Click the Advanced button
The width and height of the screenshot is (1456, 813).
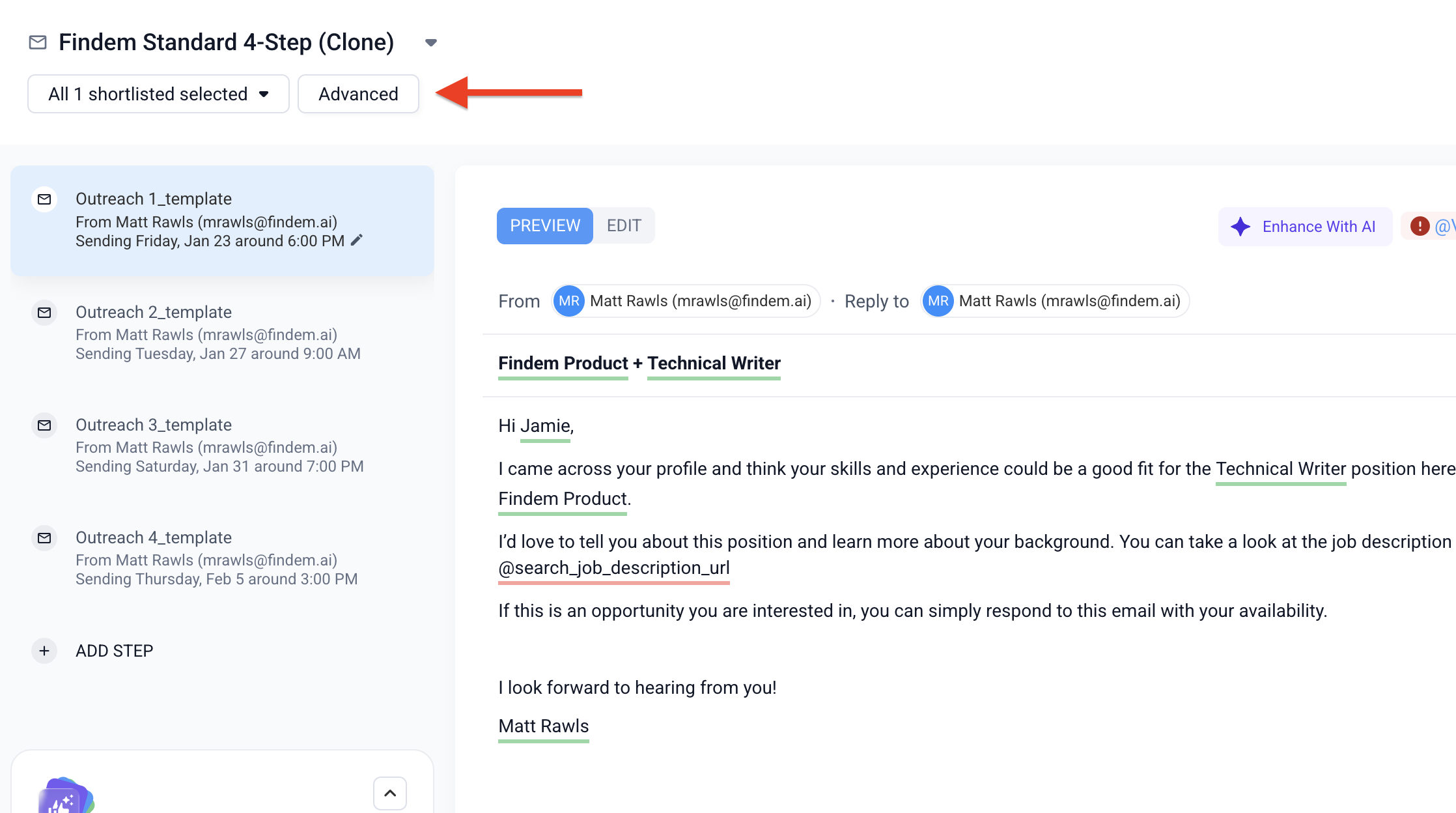358,94
